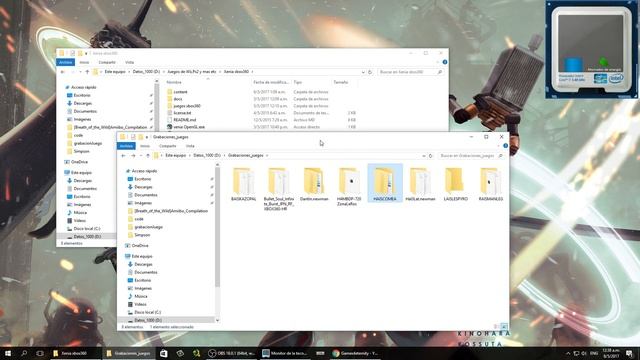Open the taskbar search icon

click(x=24, y=353)
